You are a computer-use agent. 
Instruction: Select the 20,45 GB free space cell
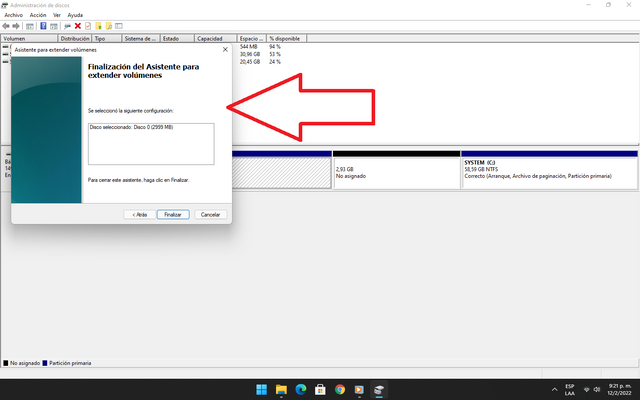point(250,62)
